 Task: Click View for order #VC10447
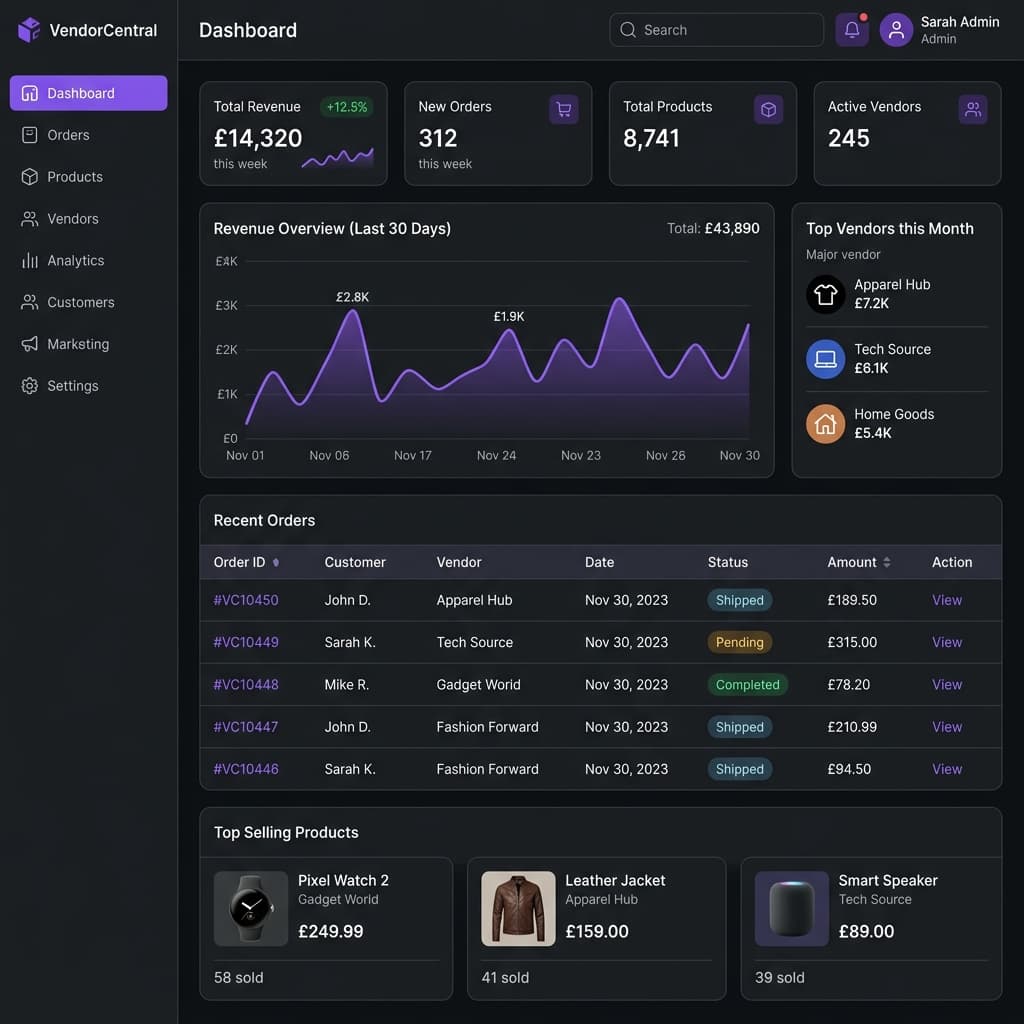click(947, 727)
